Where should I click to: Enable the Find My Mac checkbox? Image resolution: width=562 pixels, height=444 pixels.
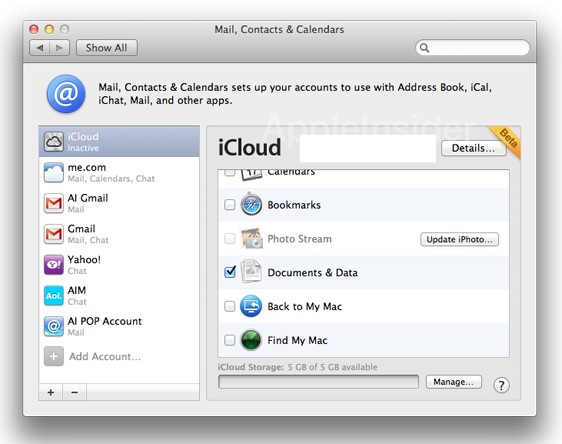click(x=229, y=340)
